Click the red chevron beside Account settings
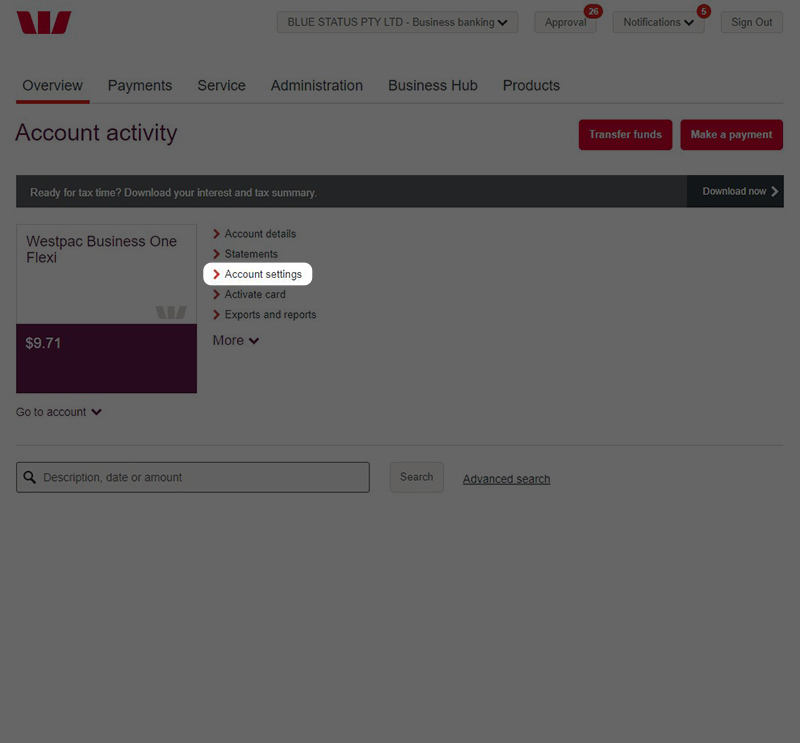The width and height of the screenshot is (800, 743). tap(216, 275)
